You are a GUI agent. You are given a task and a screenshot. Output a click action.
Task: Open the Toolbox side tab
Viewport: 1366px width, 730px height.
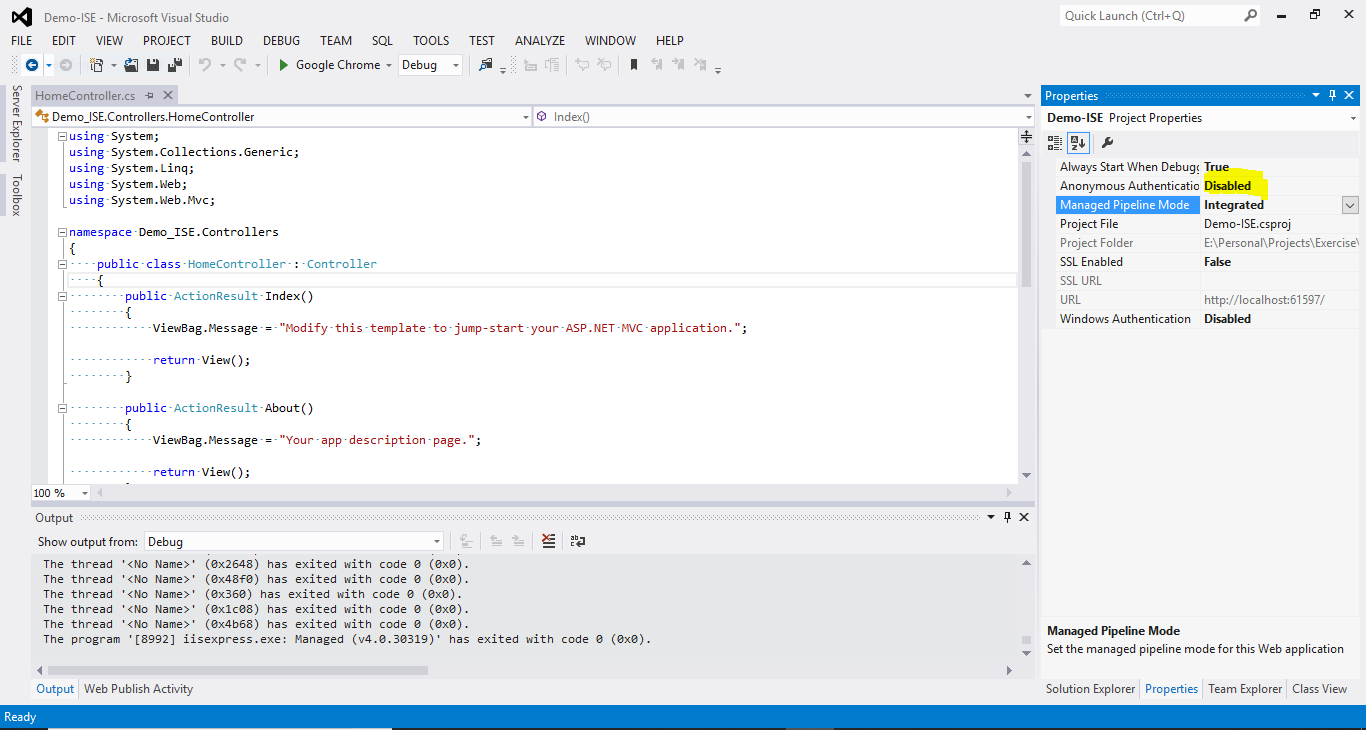coord(16,195)
